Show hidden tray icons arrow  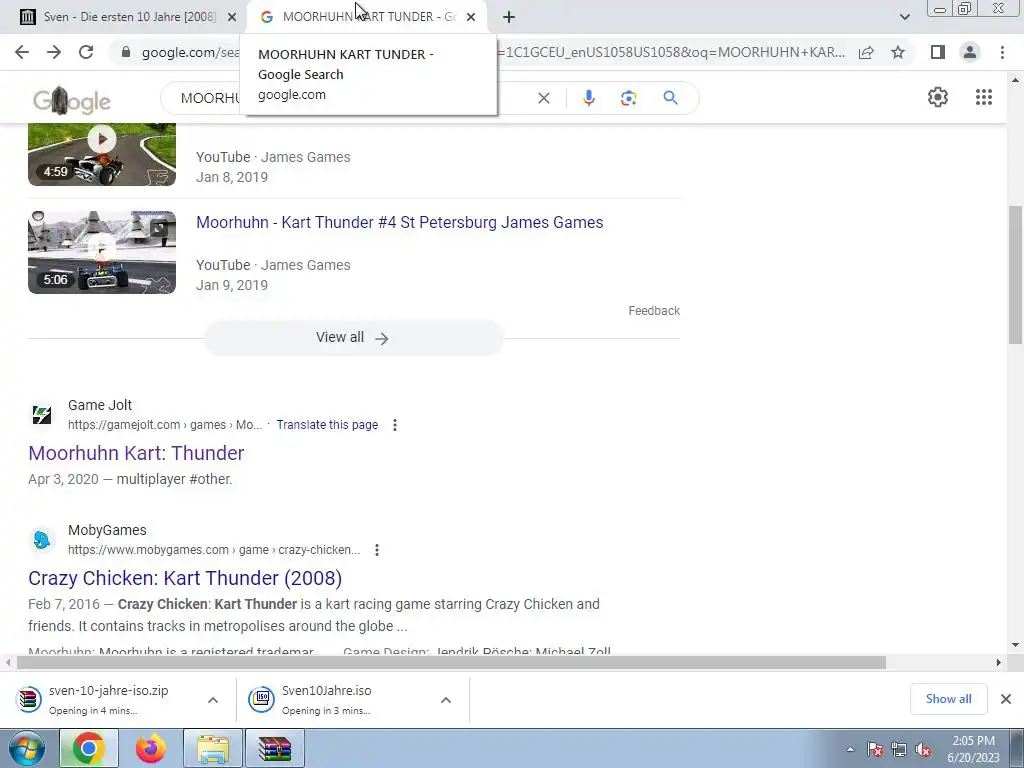click(850, 749)
